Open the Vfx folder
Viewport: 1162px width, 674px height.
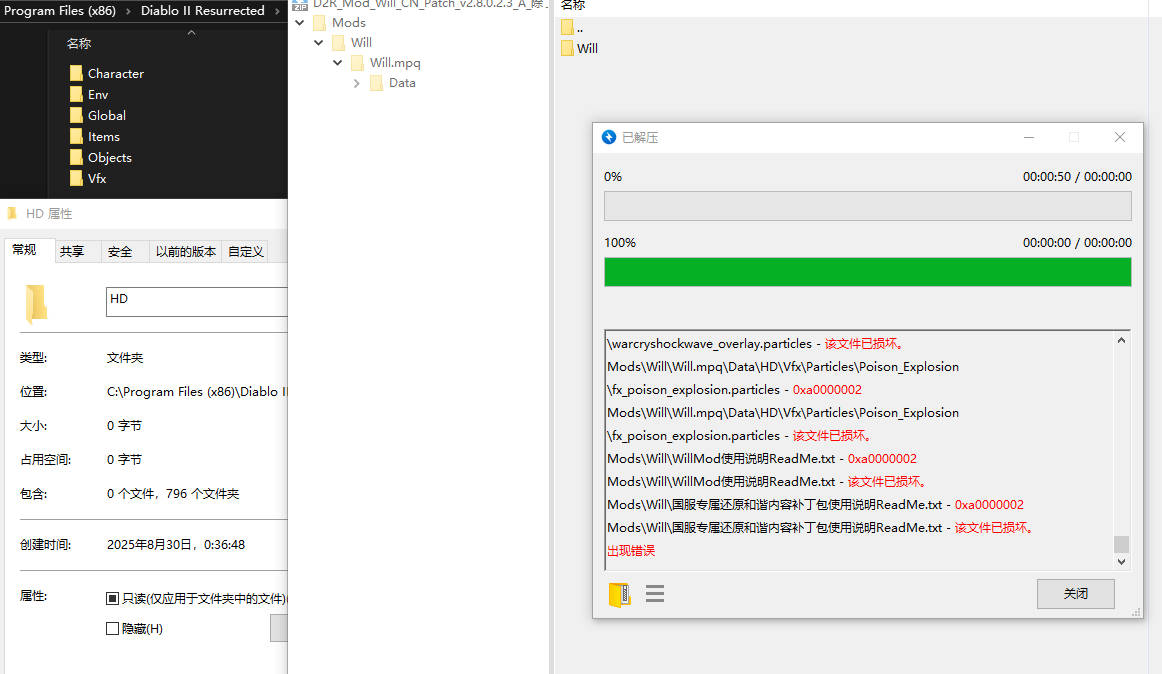[96, 178]
